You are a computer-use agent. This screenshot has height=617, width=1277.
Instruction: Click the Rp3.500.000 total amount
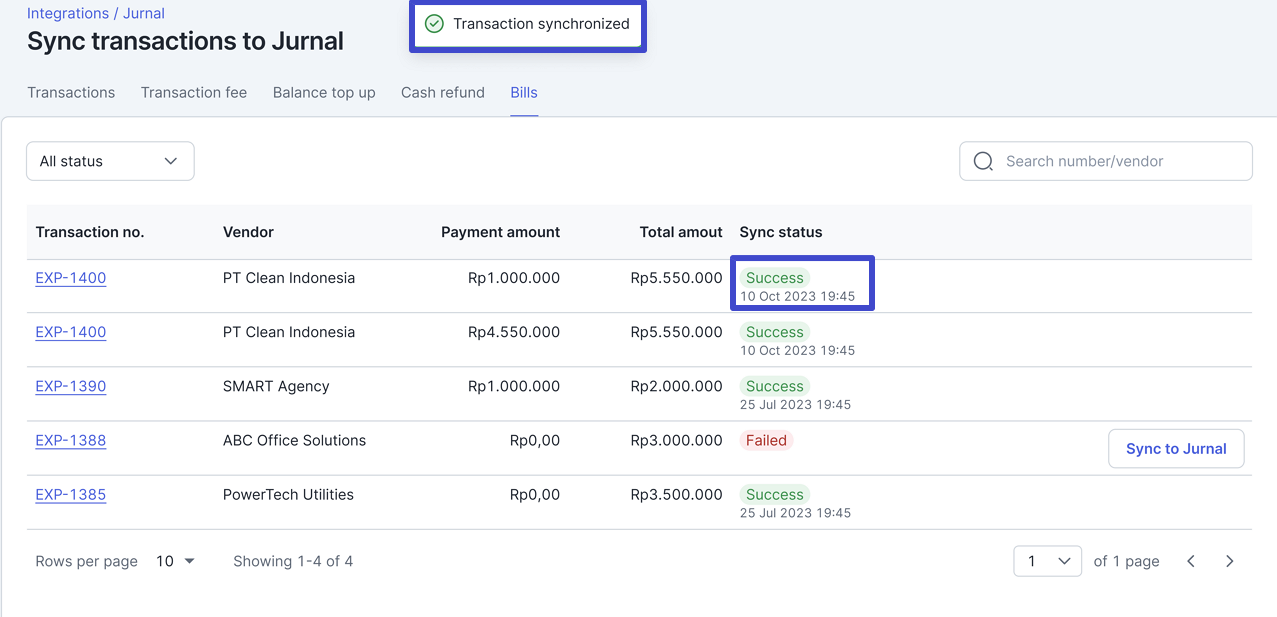tap(676, 494)
